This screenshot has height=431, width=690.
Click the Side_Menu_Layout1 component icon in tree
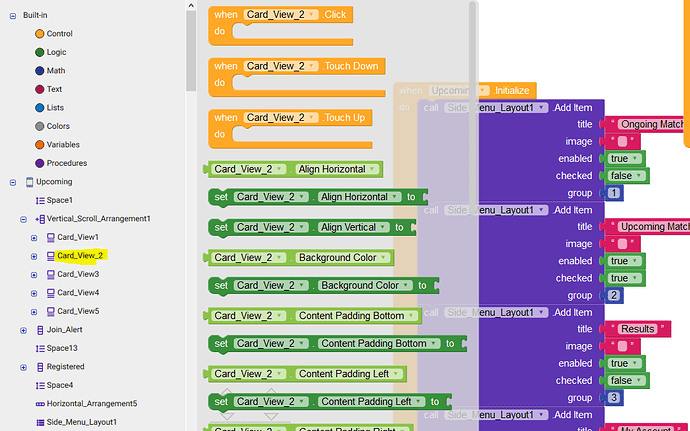(x=38, y=422)
